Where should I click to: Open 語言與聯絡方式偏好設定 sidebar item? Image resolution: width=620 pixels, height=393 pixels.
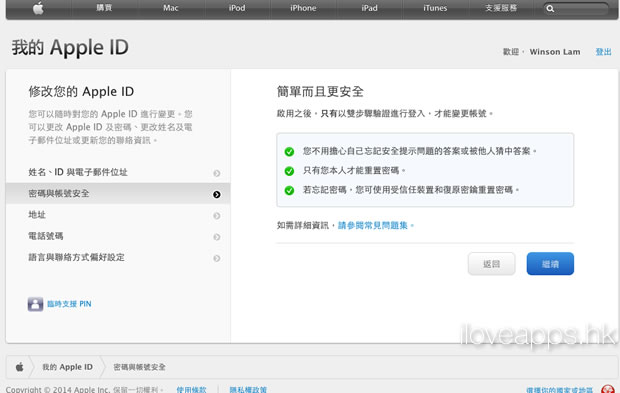click(x=118, y=258)
